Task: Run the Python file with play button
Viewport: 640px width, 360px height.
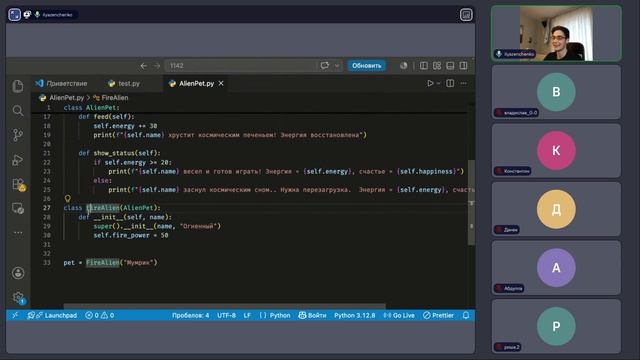Action: coord(430,83)
